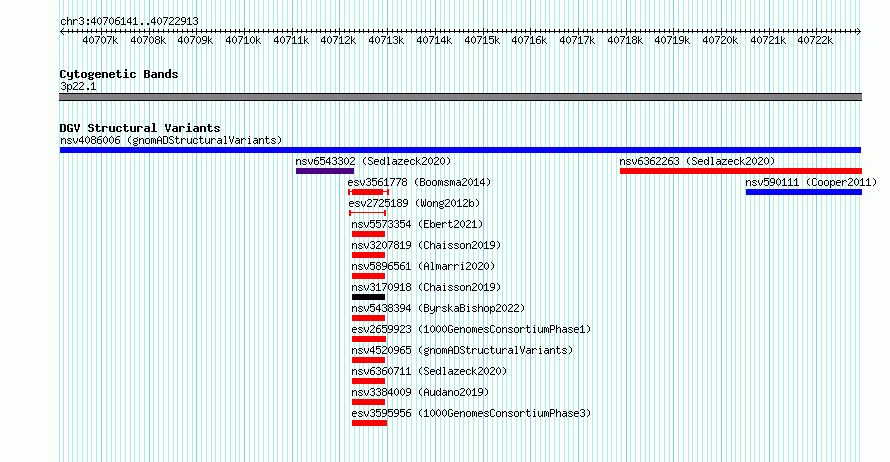
Task: Select the long blue nsv4086006 variant bar
Action: click(x=460, y=150)
